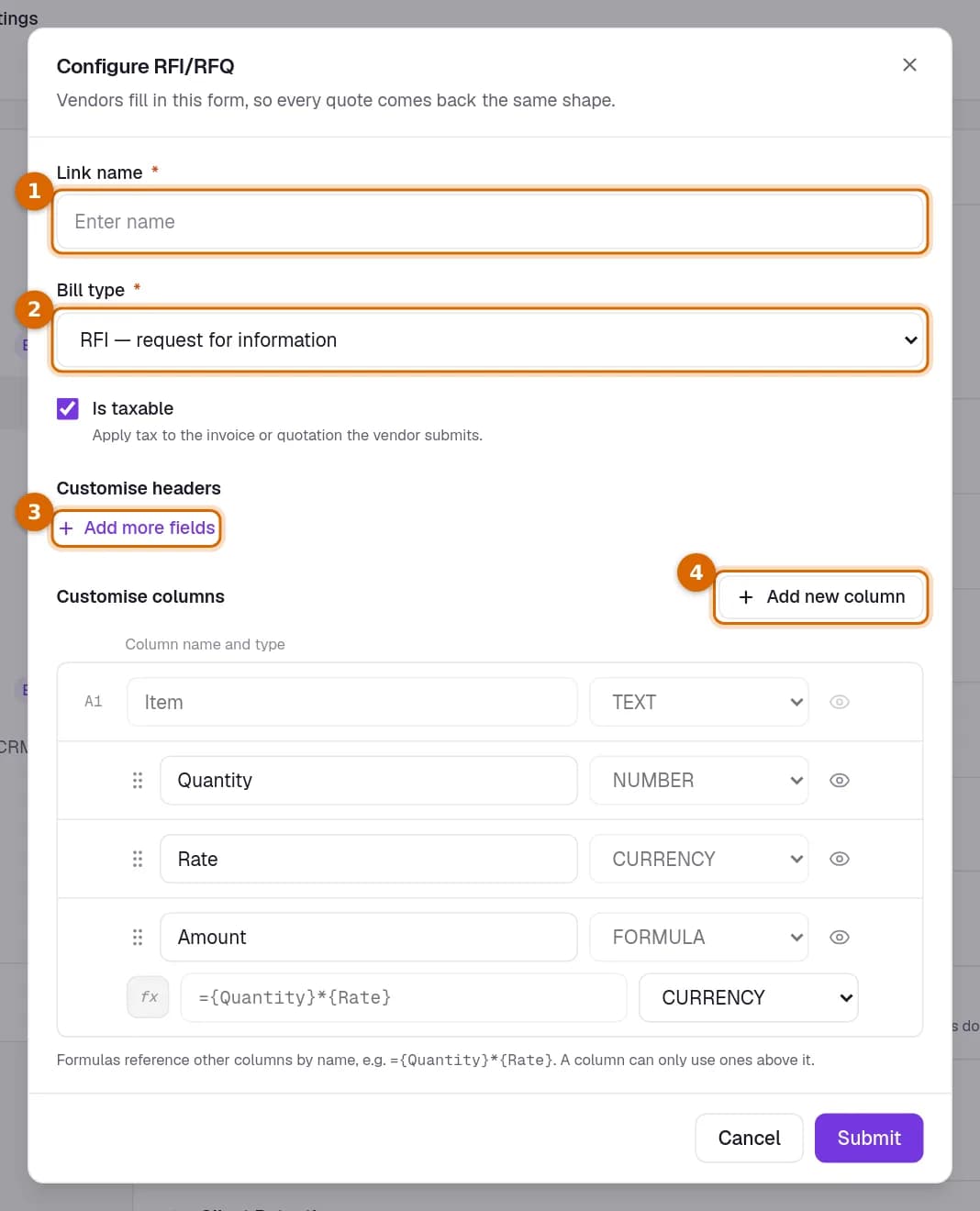
Task: Click the Cancel button
Action: pyautogui.click(x=749, y=1138)
